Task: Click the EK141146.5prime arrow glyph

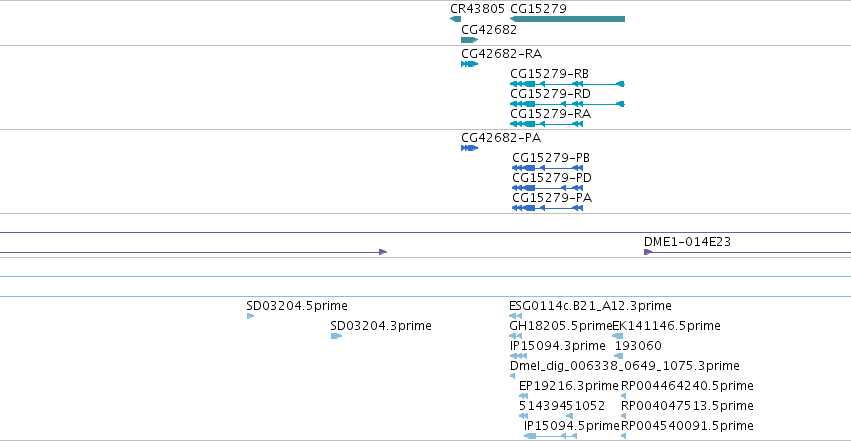Action: click(x=618, y=336)
